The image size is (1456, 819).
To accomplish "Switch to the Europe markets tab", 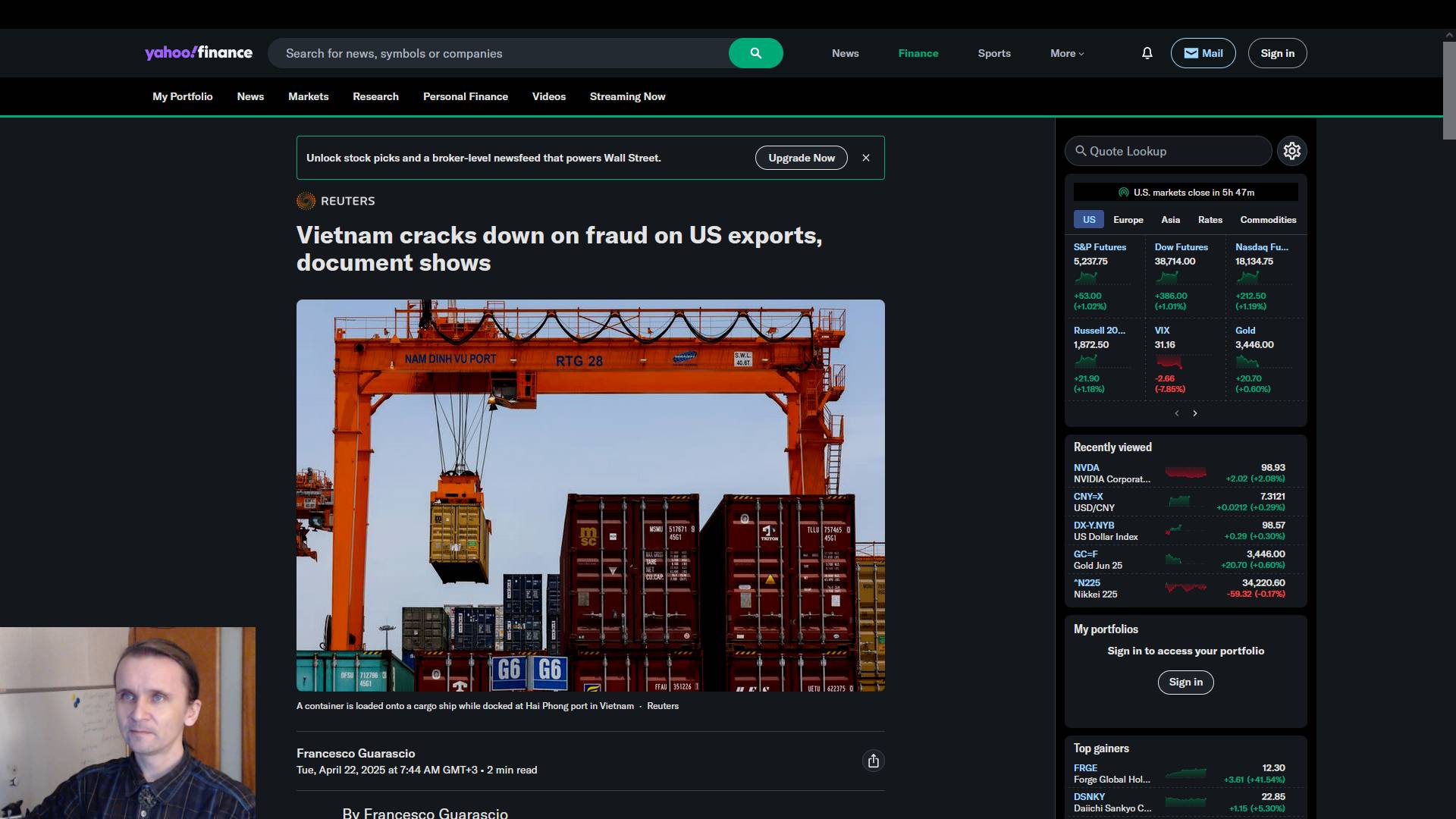I will [1128, 220].
